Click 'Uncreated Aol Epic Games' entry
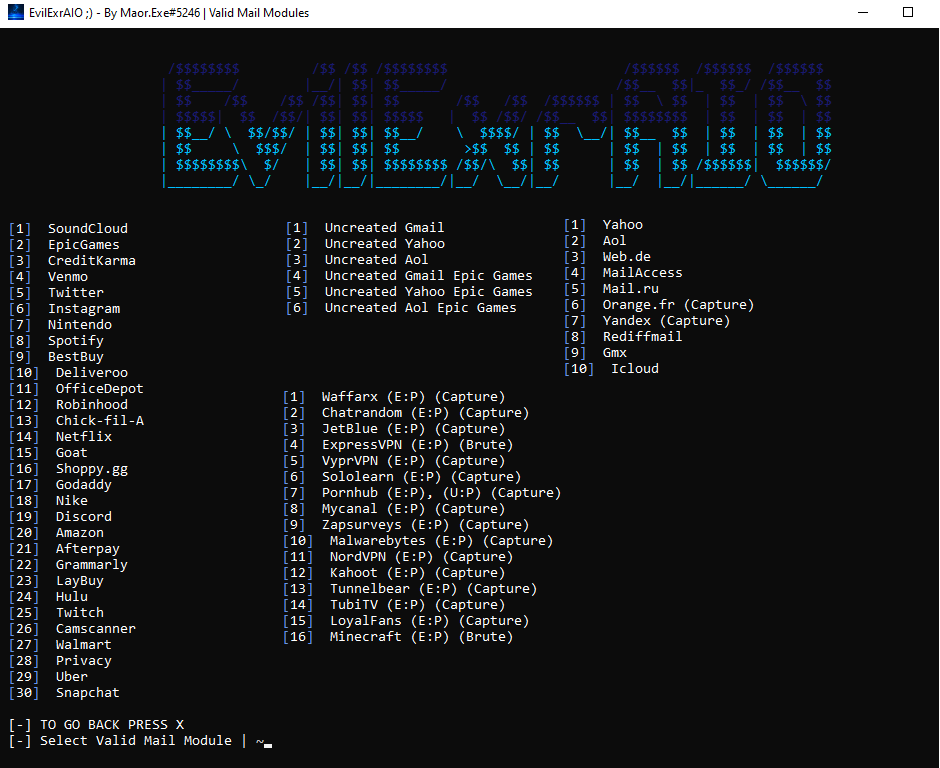This screenshot has width=940, height=768. (x=420, y=307)
